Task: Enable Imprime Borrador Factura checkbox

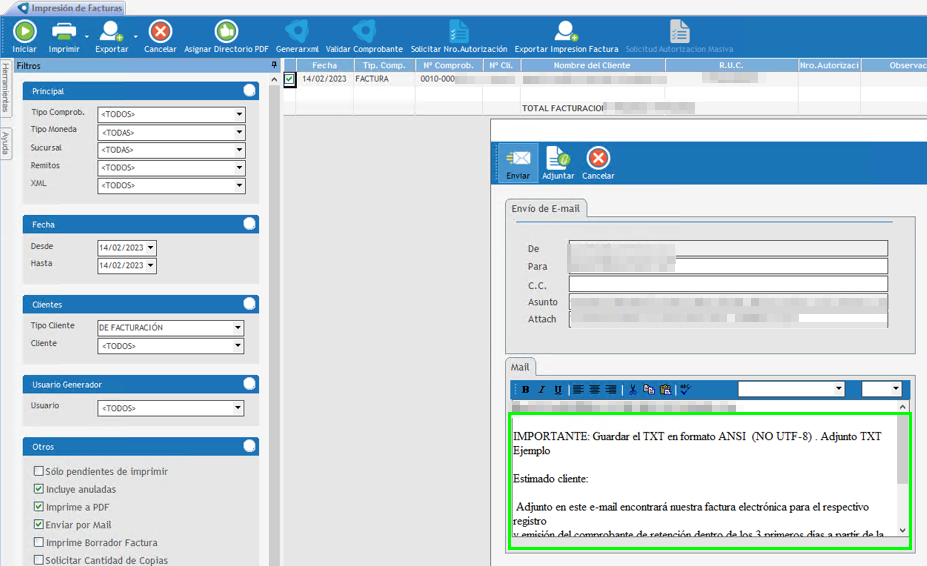Action: [38, 542]
